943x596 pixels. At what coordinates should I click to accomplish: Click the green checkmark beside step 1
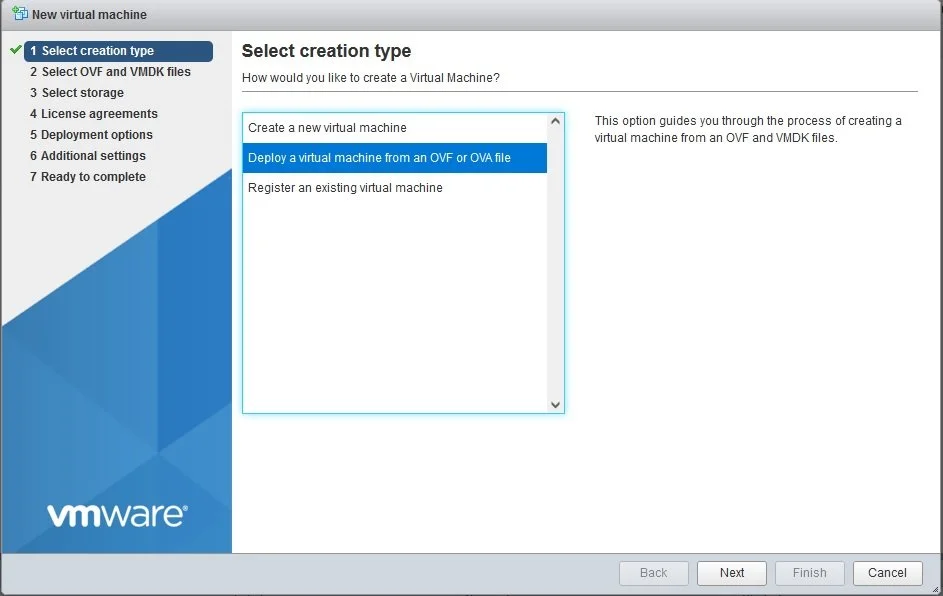(x=16, y=50)
